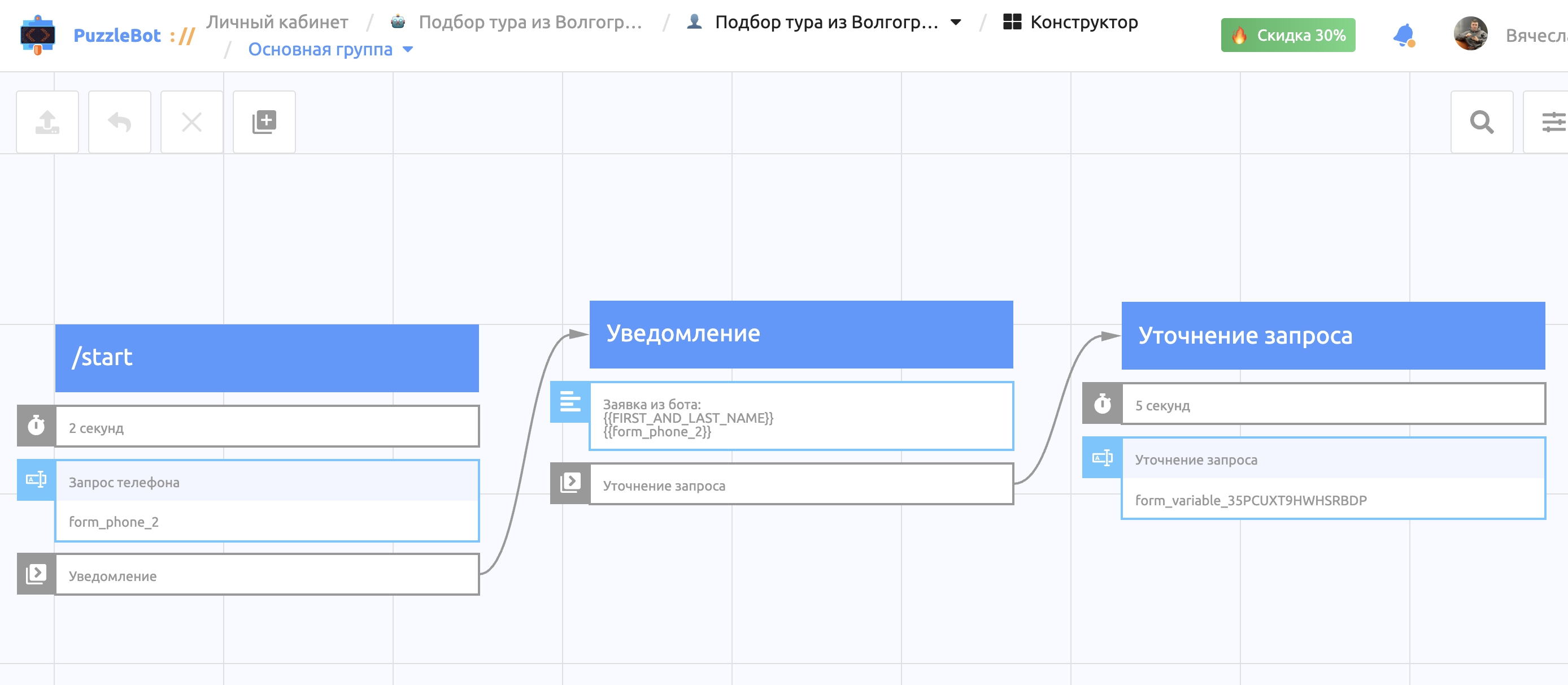Click the user silhouette icon in breadcrumb
1568x685 pixels.
tap(694, 21)
